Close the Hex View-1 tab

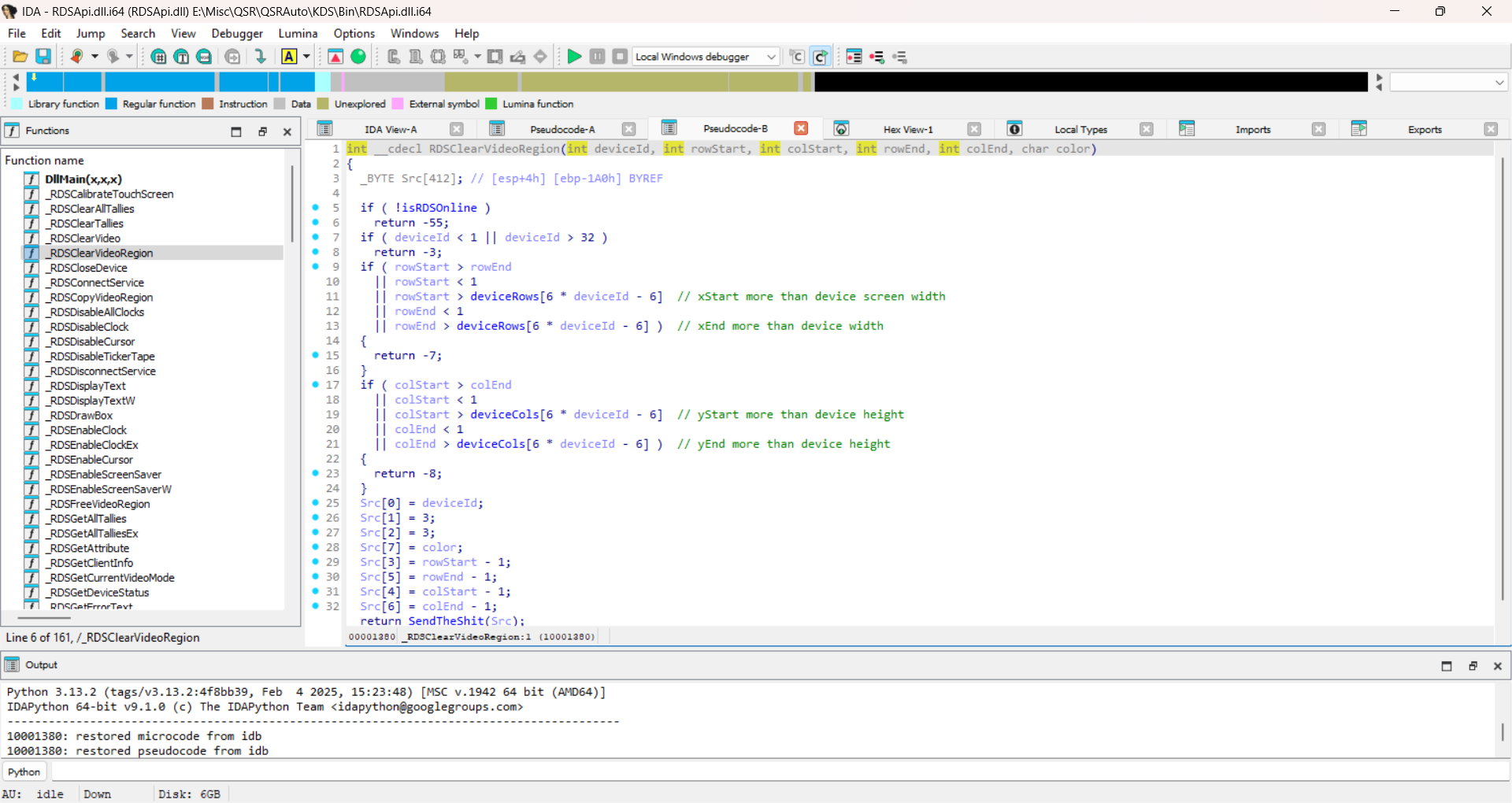coord(974,129)
